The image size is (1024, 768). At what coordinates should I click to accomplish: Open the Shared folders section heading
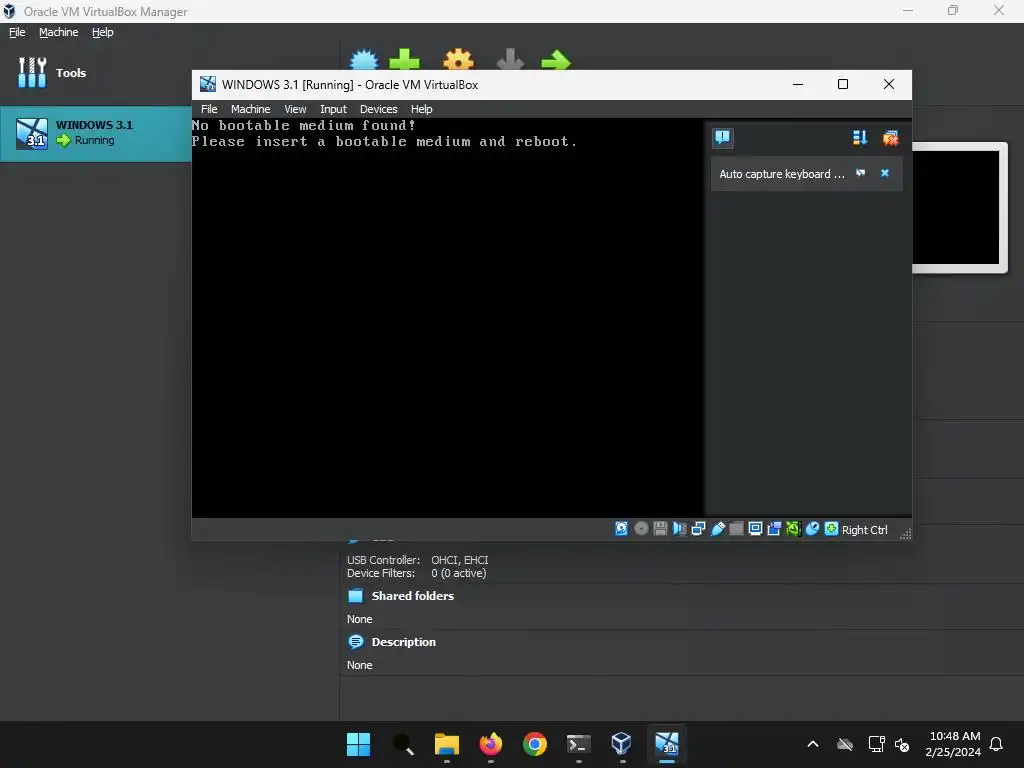point(412,596)
